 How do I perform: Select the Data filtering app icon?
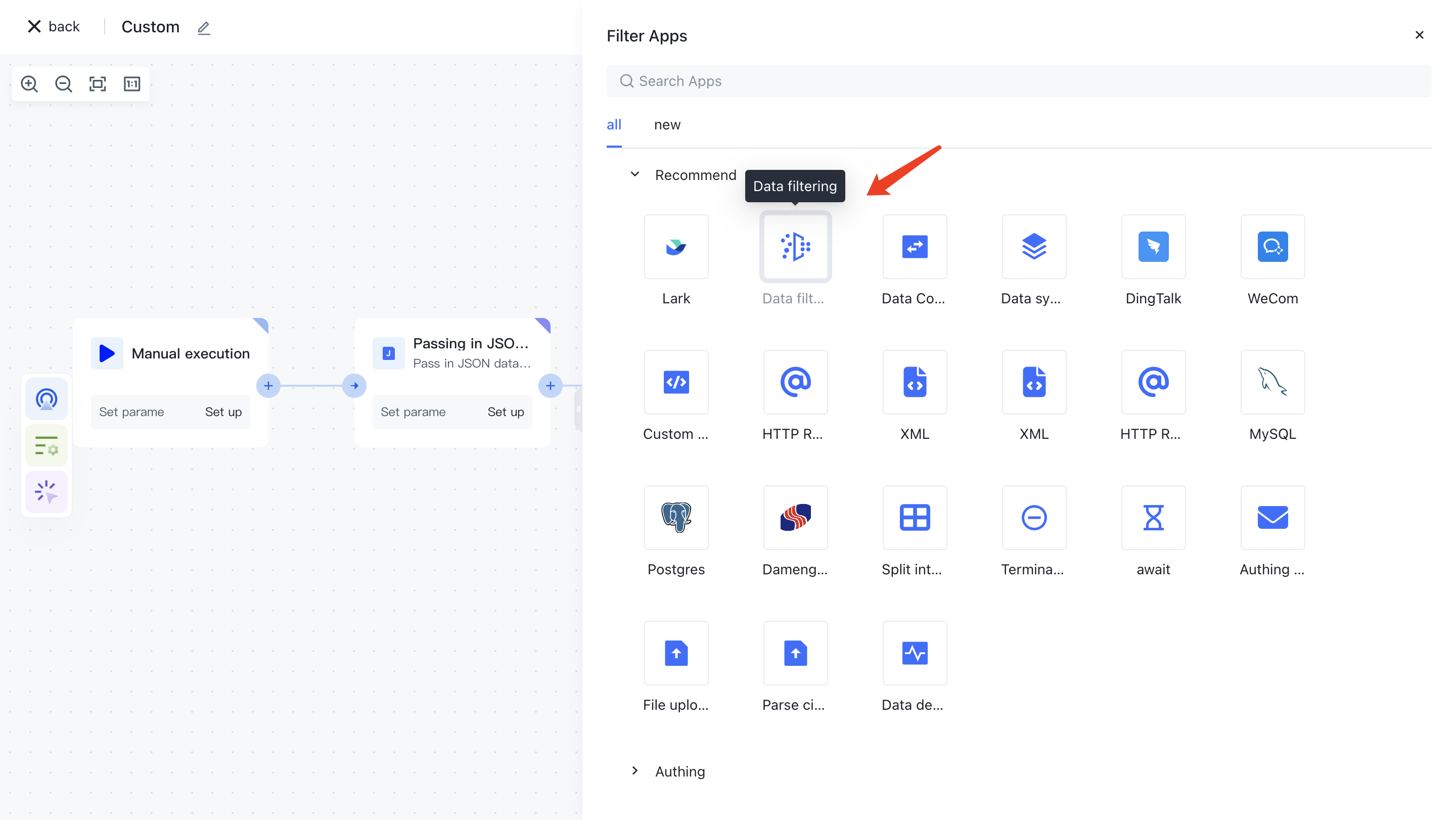tap(795, 246)
